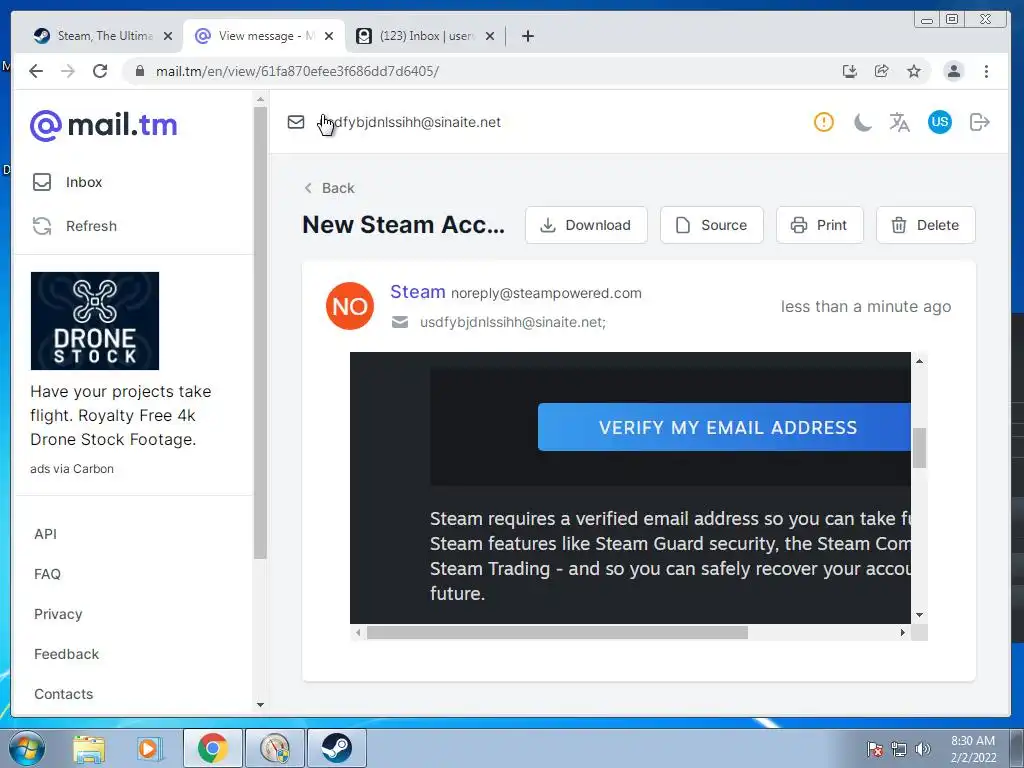Click the Chrome taskbar icon
Image resolution: width=1024 pixels, height=768 pixels.
(x=212, y=748)
